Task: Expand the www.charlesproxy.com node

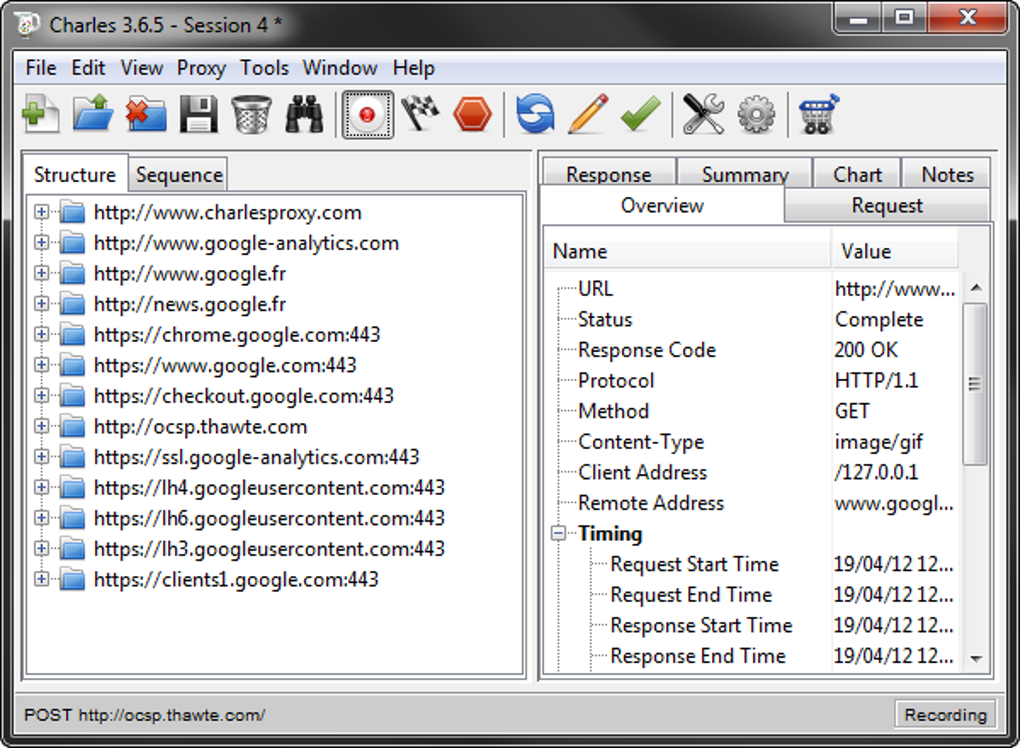Action: pos(42,212)
